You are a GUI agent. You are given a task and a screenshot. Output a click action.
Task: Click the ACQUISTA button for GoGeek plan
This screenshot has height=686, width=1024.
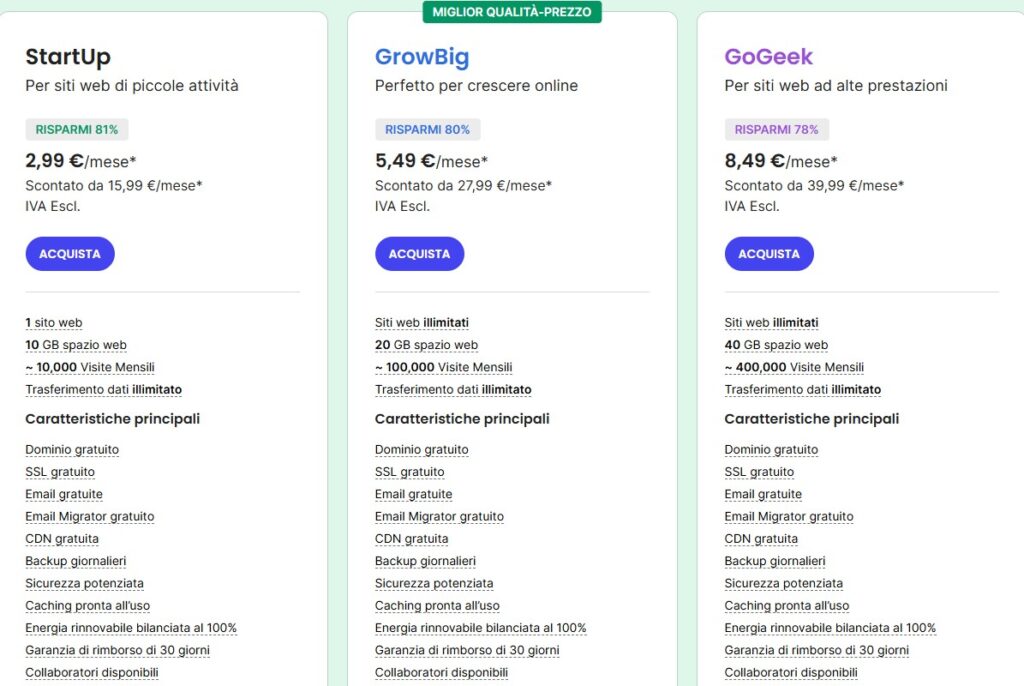769,253
